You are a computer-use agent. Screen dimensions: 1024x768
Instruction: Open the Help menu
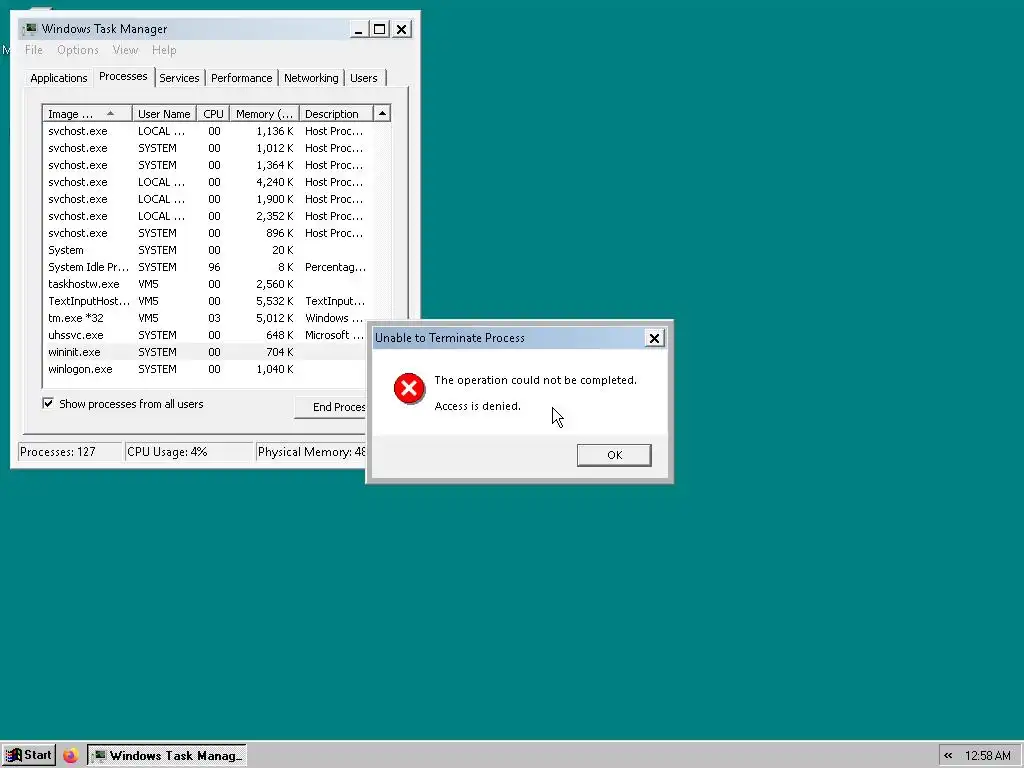click(x=164, y=50)
